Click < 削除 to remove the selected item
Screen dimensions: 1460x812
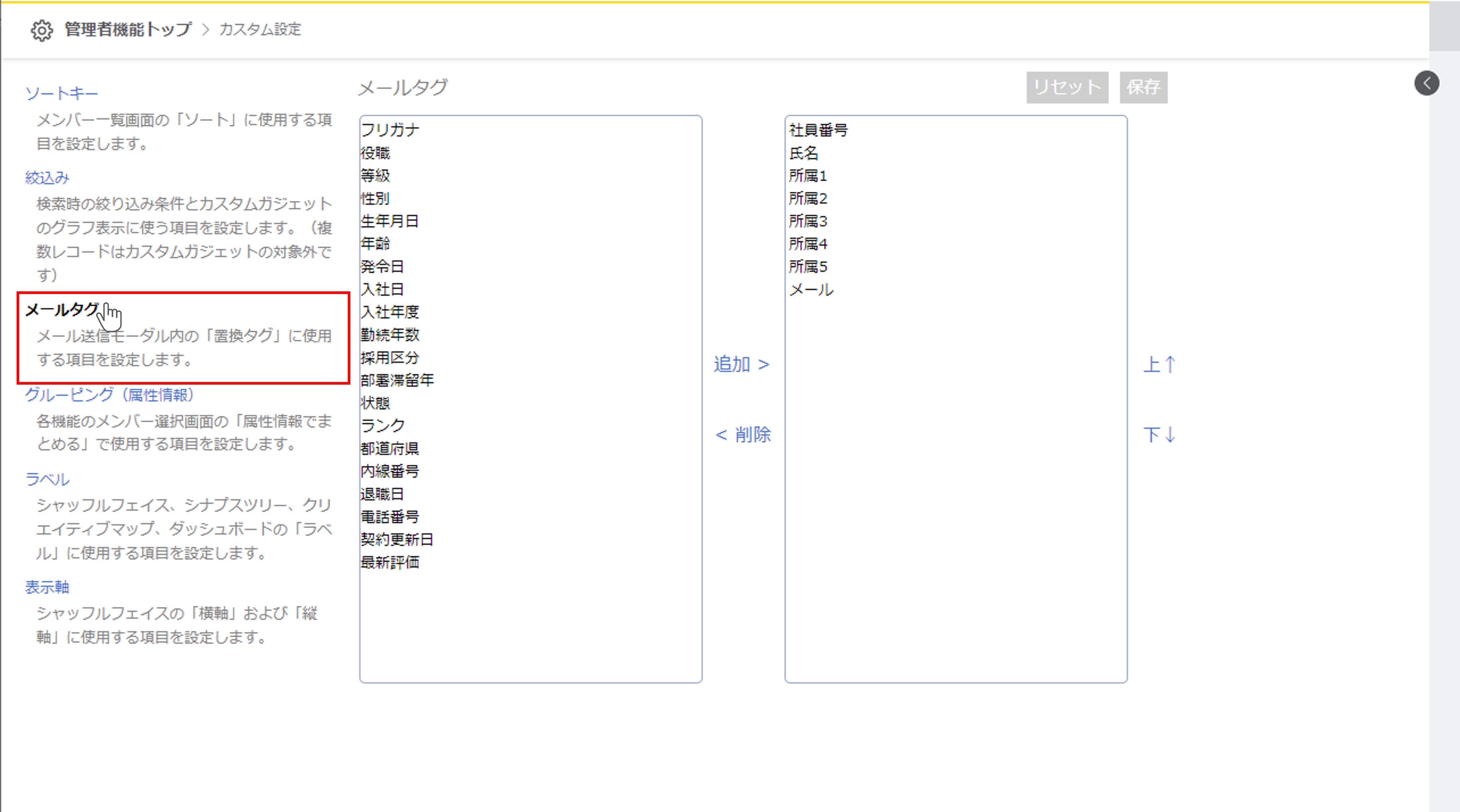click(743, 435)
